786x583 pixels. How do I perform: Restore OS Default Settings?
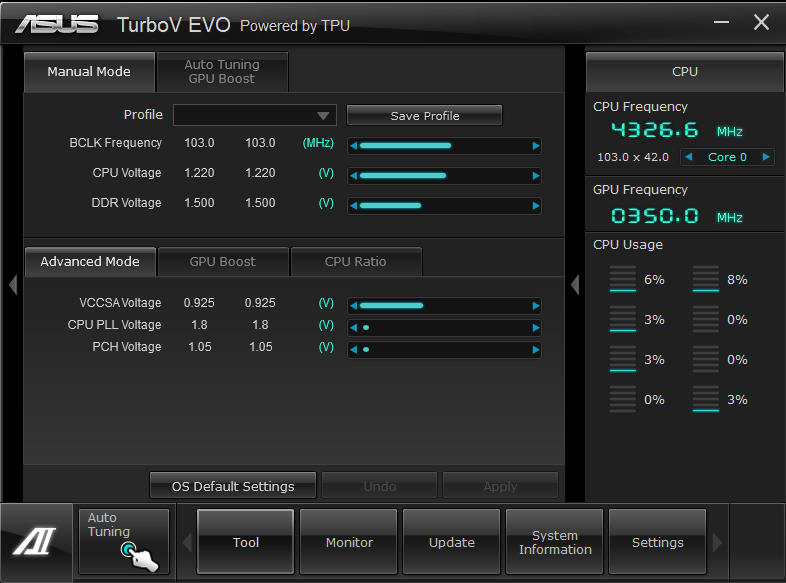tap(233, 486)
